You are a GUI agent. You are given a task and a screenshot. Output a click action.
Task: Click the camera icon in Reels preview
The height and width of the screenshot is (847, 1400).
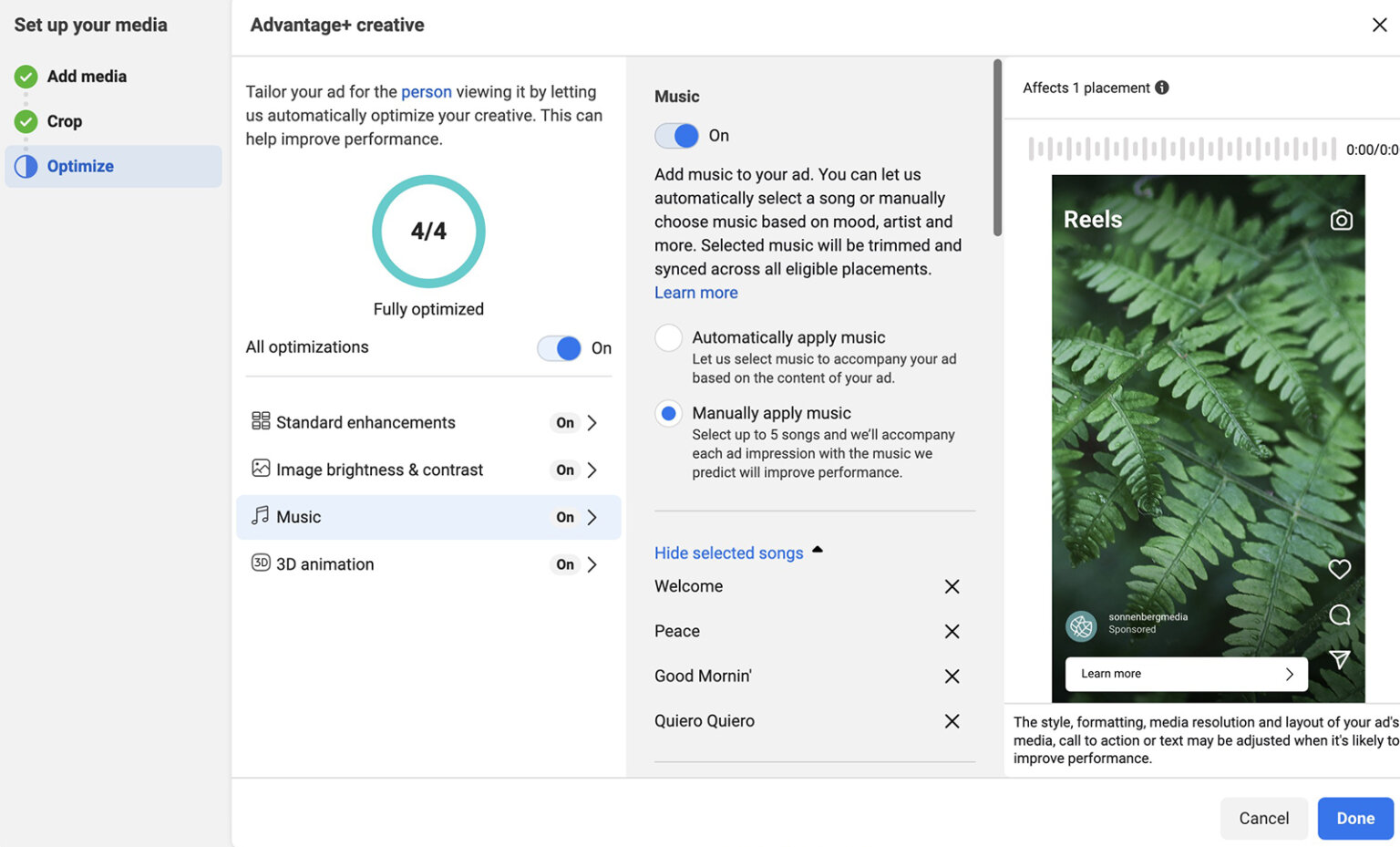[x=1341, y=220]
